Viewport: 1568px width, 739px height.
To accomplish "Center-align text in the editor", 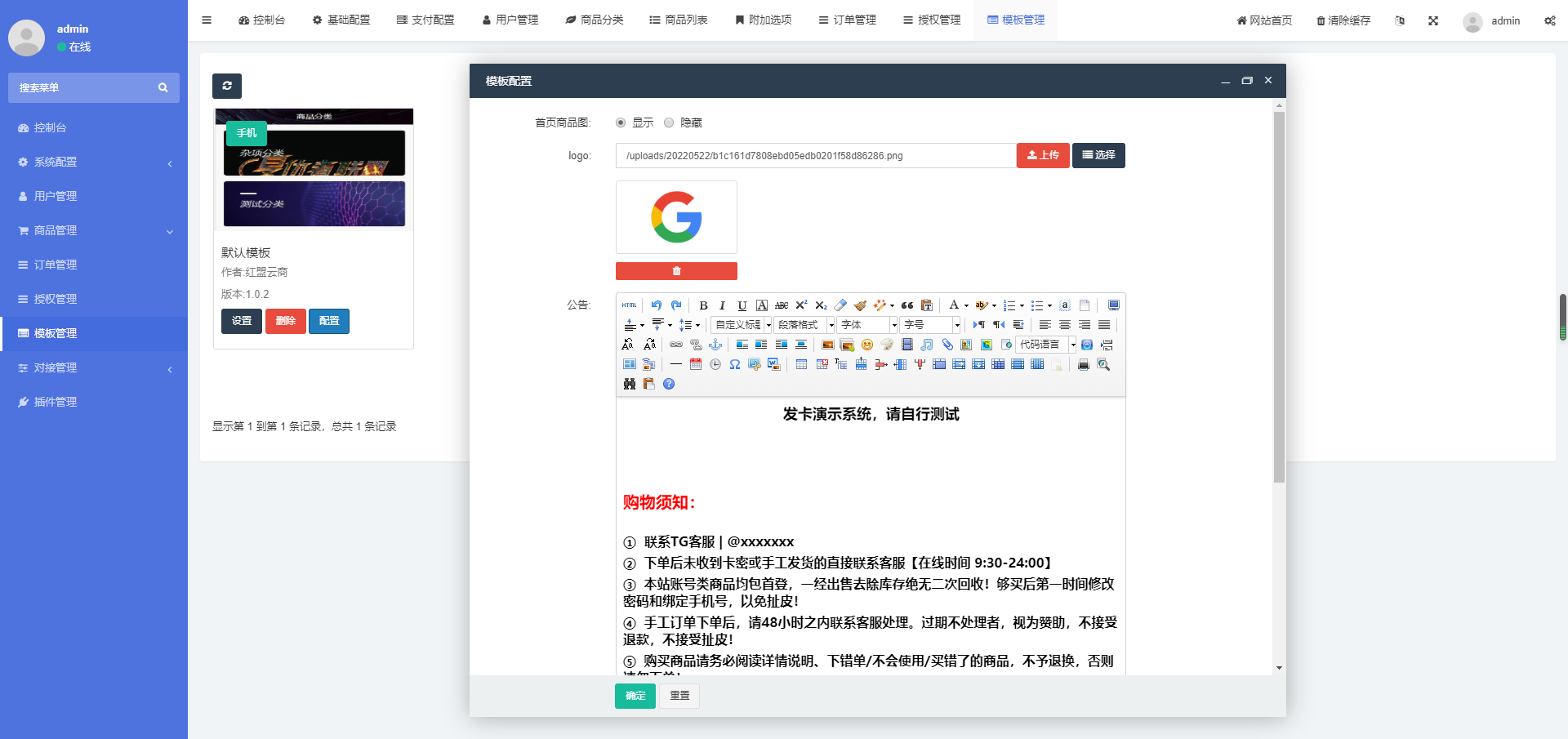I will (x=1065, y=325).
